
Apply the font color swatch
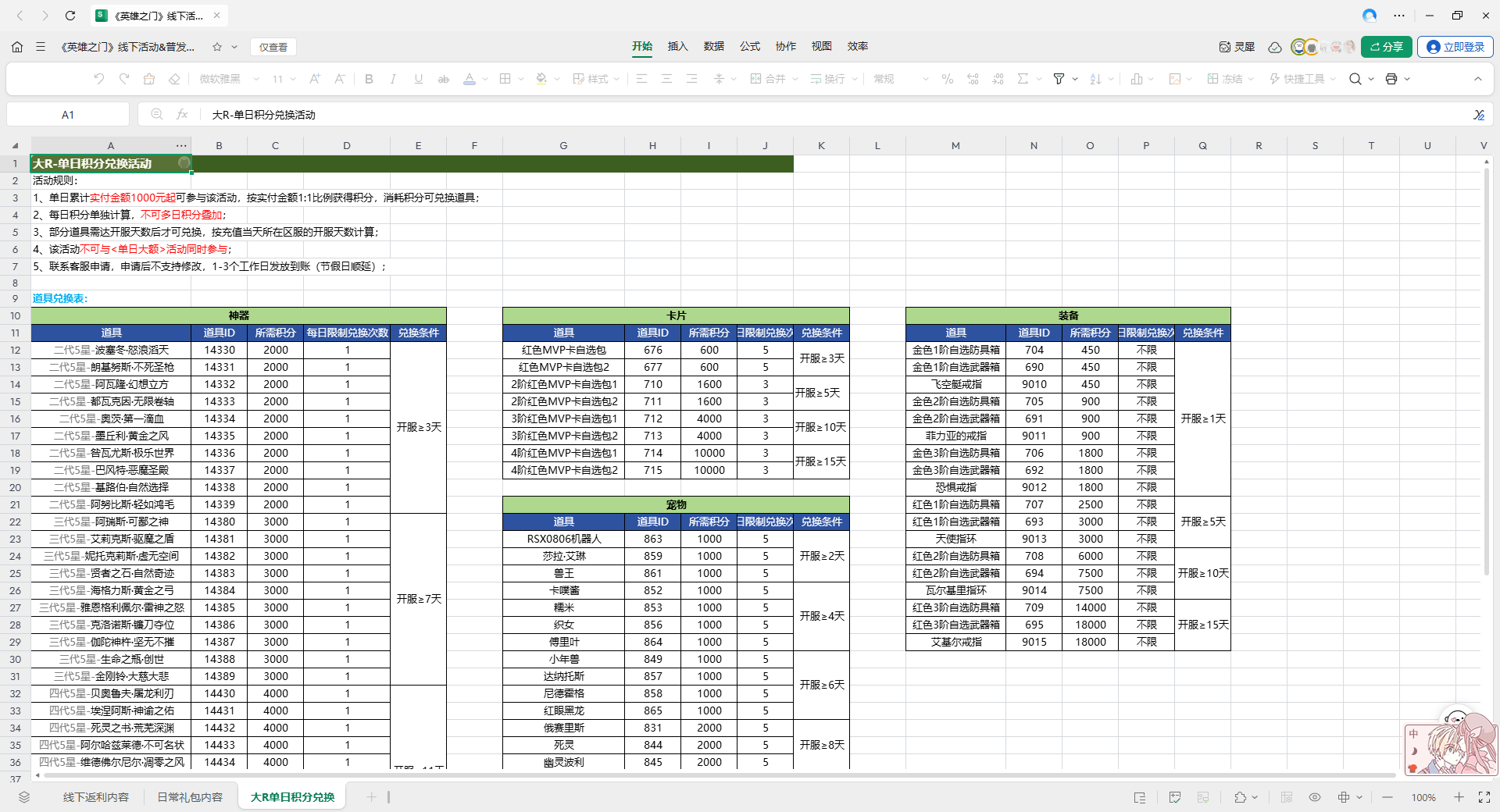(470, 79)
